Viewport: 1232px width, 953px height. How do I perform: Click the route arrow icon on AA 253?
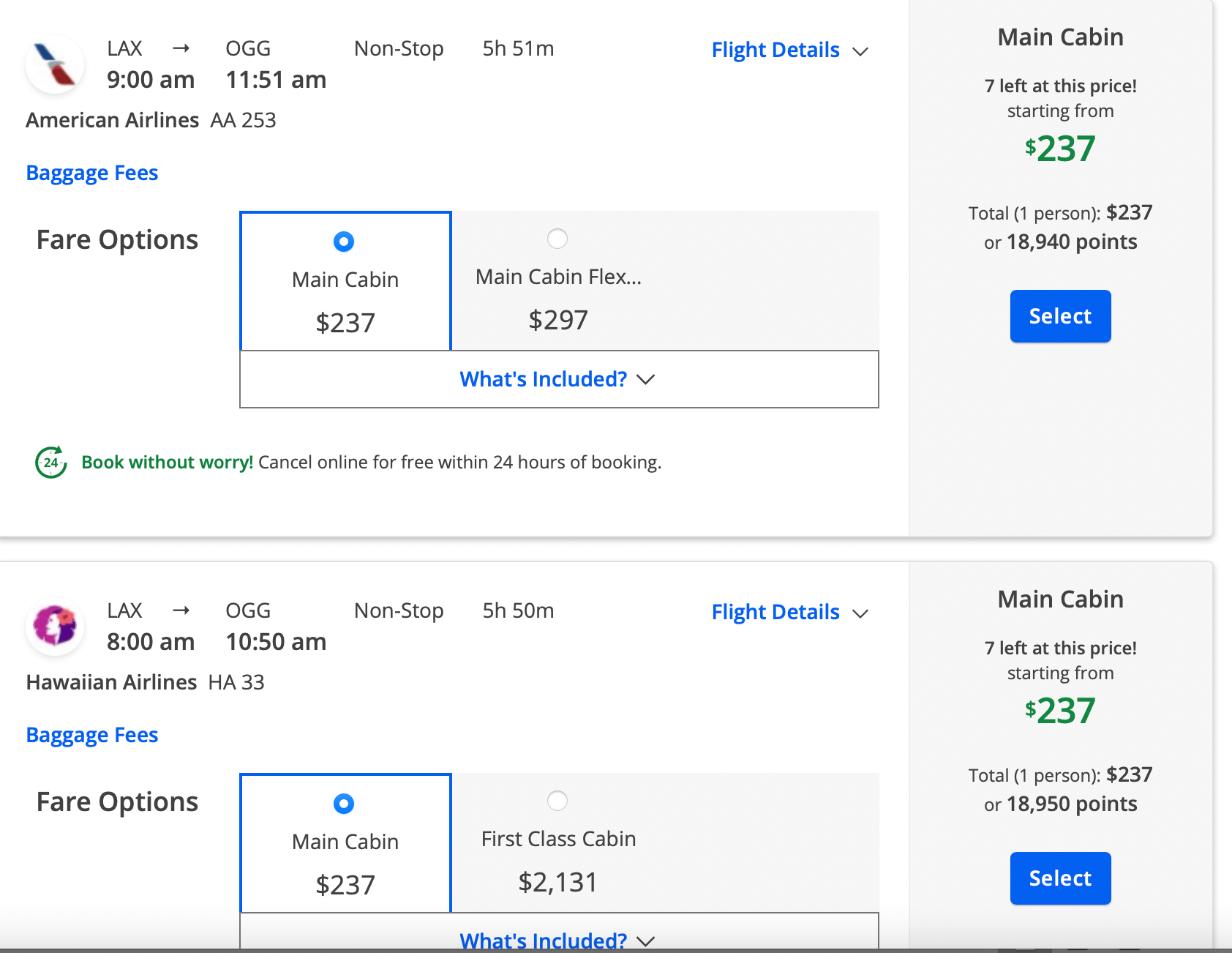181,48
